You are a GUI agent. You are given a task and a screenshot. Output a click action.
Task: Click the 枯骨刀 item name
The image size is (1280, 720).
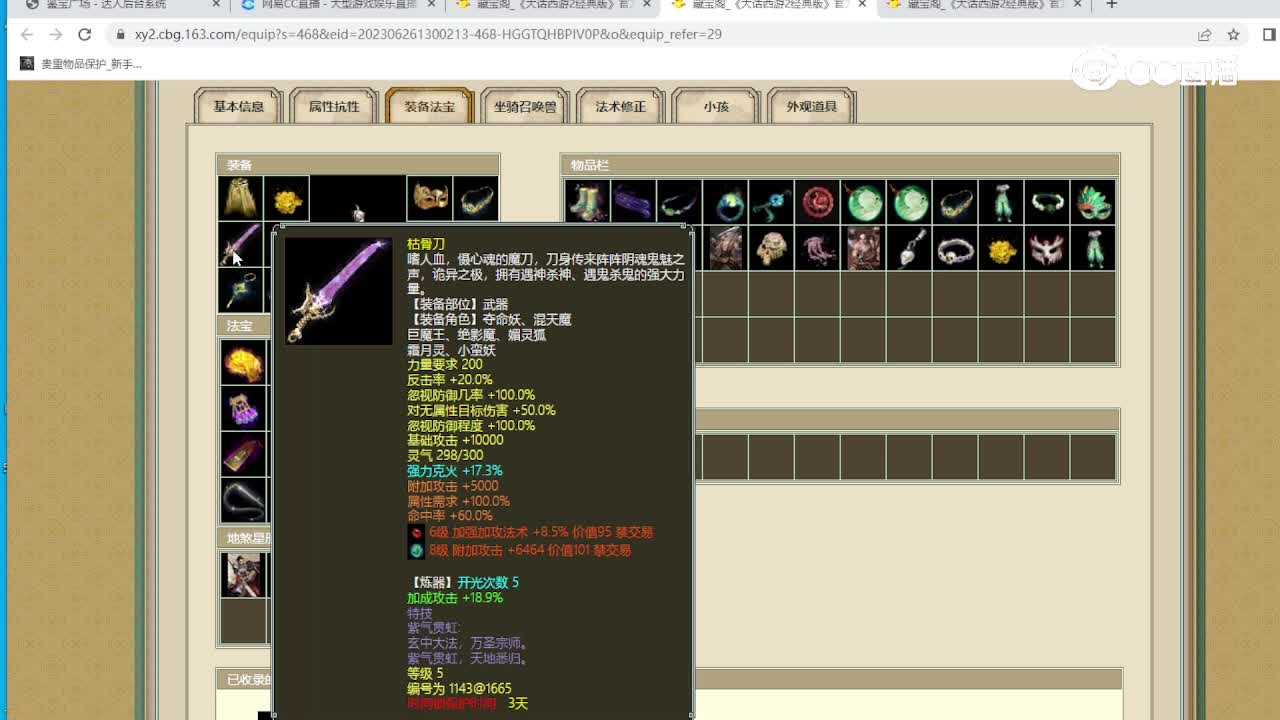coord(426,244)
